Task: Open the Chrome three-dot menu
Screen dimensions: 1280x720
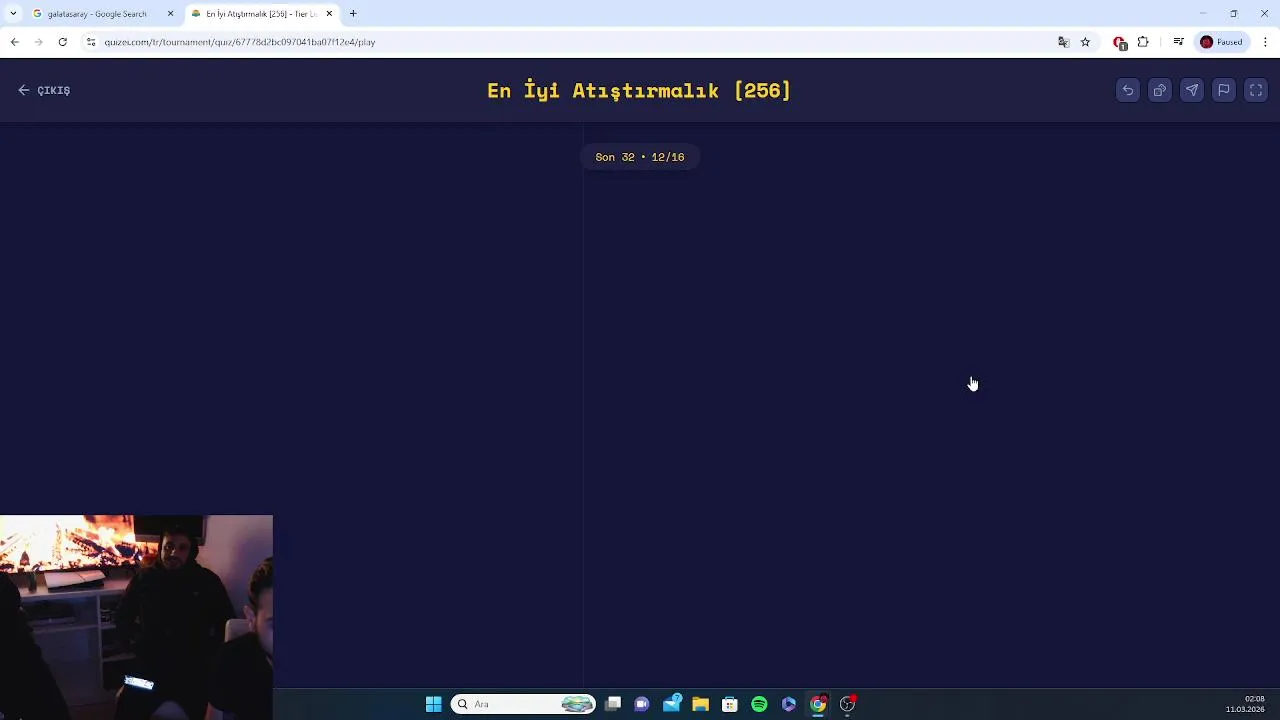Action: (x=1266, y=42)
